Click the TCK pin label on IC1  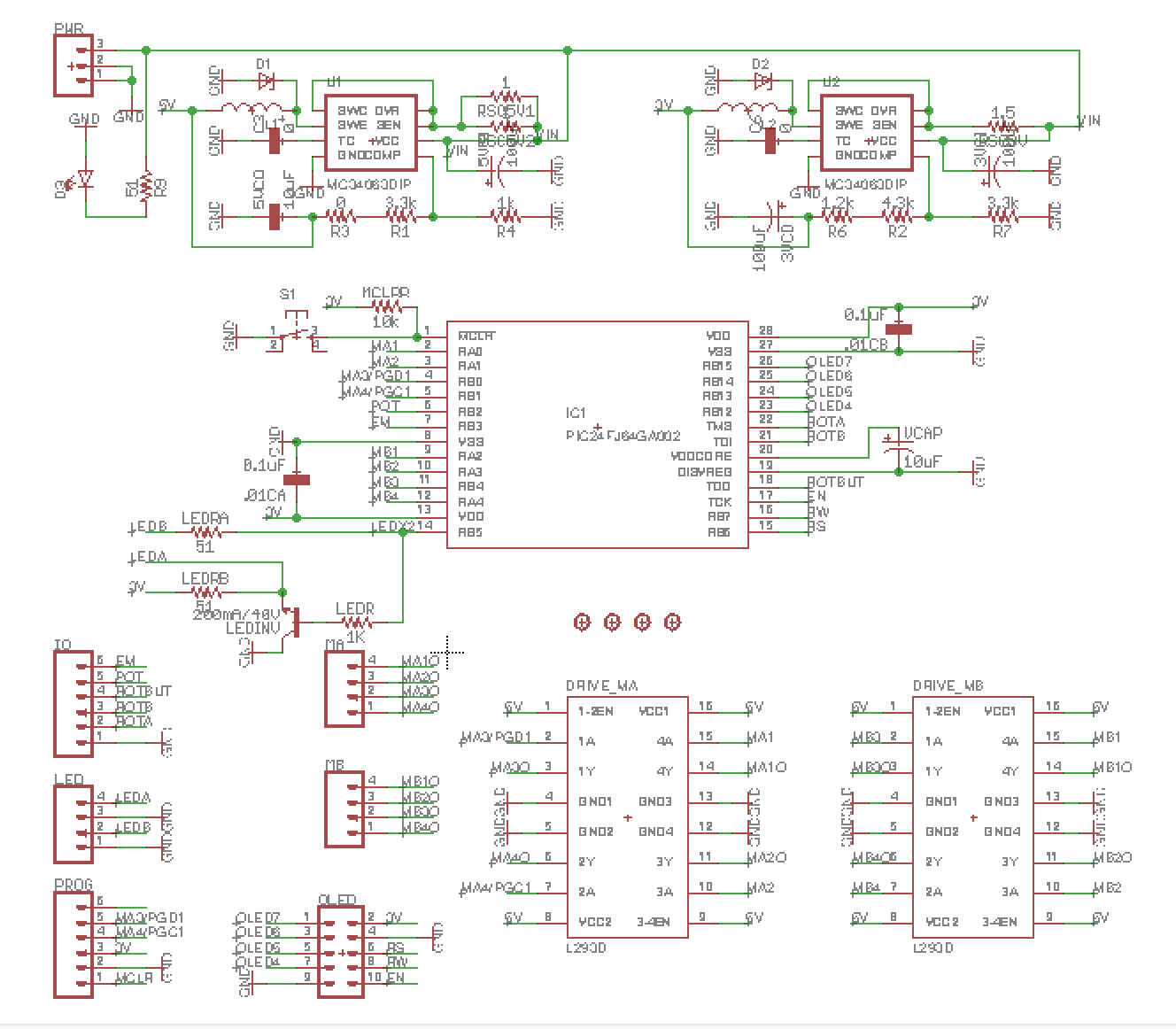[x=721, y=501]
